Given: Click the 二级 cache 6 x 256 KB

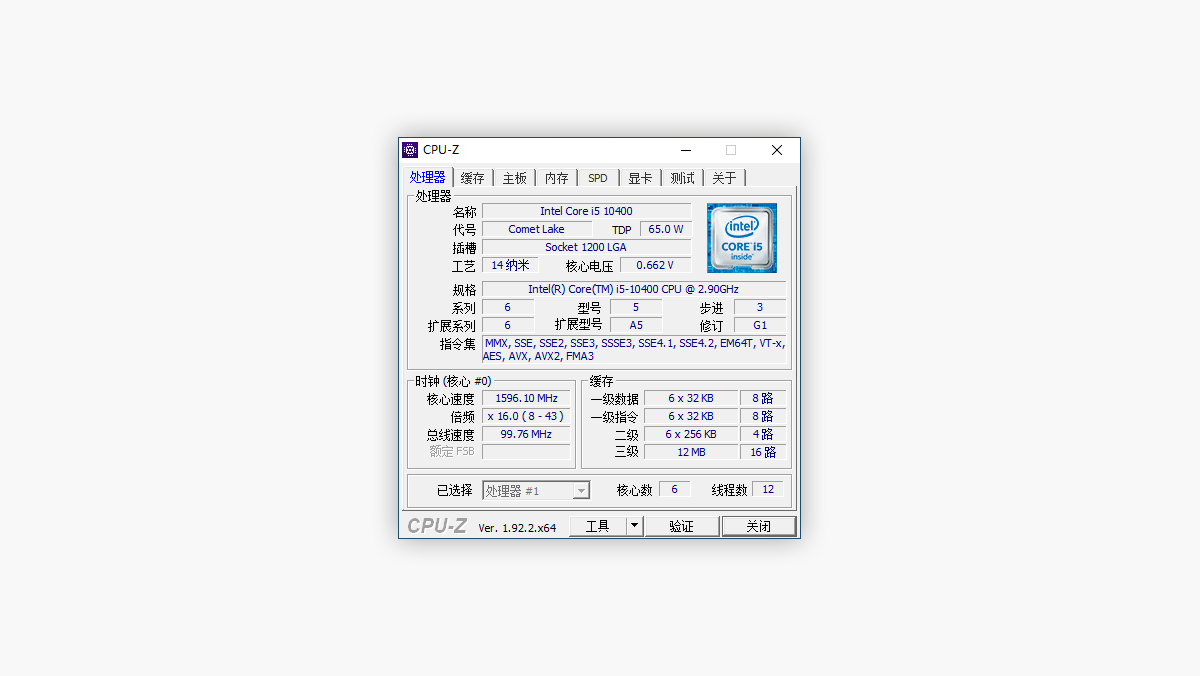Looking at the screenshot, I should (691, 434).
